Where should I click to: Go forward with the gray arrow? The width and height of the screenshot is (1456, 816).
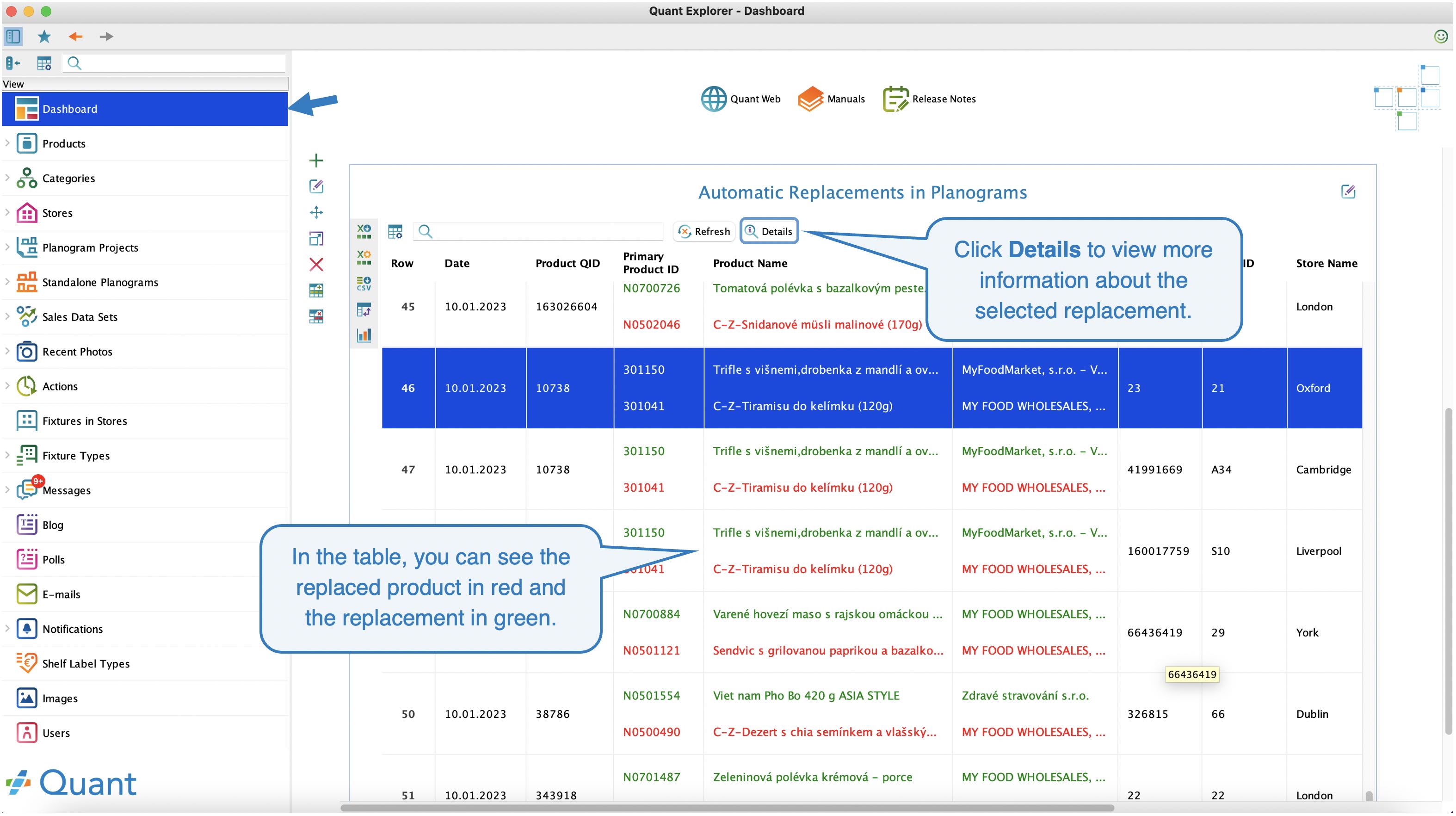tap(106, 37)
